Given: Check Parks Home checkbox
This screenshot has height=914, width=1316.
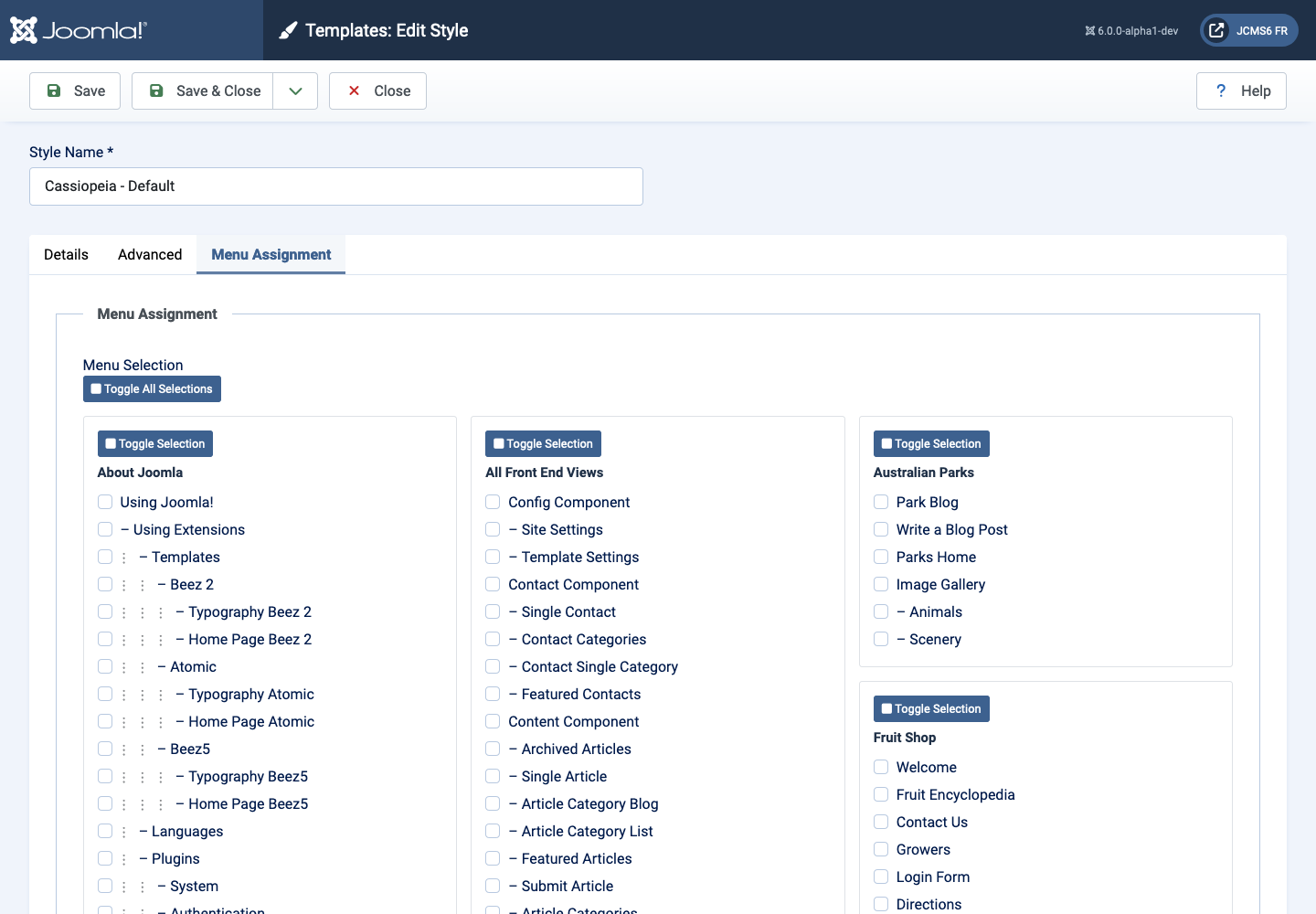Looking at the screenshot, I should coord(881,557).
